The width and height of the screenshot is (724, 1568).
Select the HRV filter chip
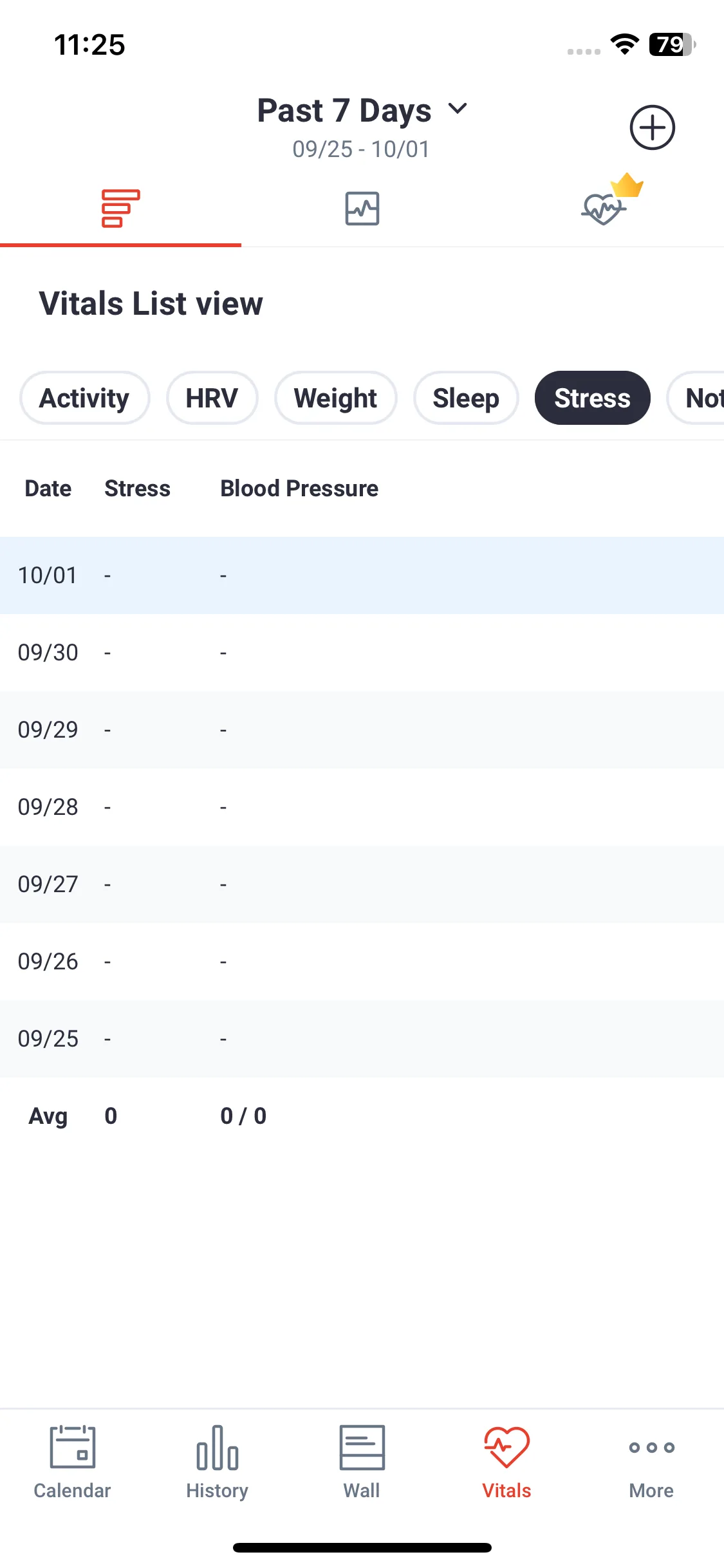212,398
